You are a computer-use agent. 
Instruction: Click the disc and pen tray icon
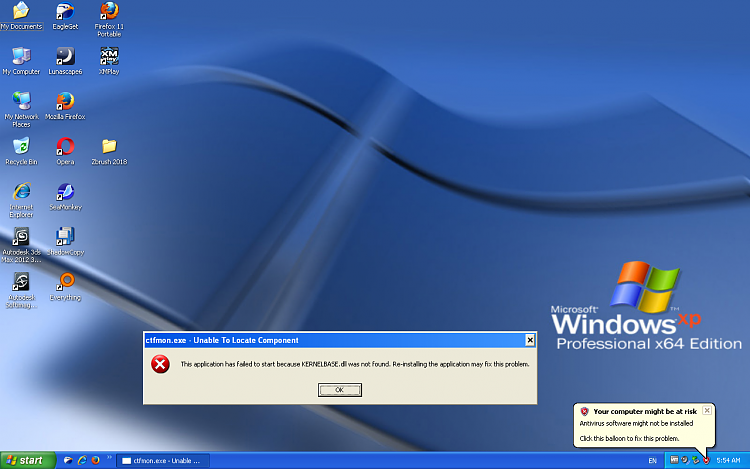pos(684,460)
